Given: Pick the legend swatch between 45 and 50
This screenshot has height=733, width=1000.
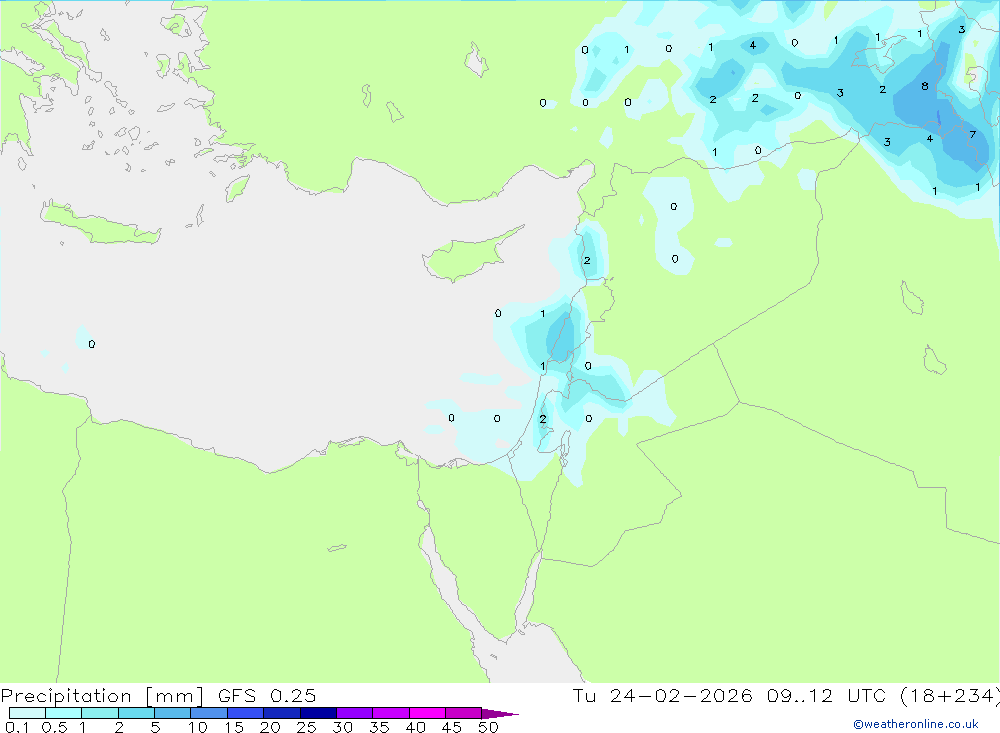Looking at the screenshot, I should pyautogui.click(x=463, y=713).
